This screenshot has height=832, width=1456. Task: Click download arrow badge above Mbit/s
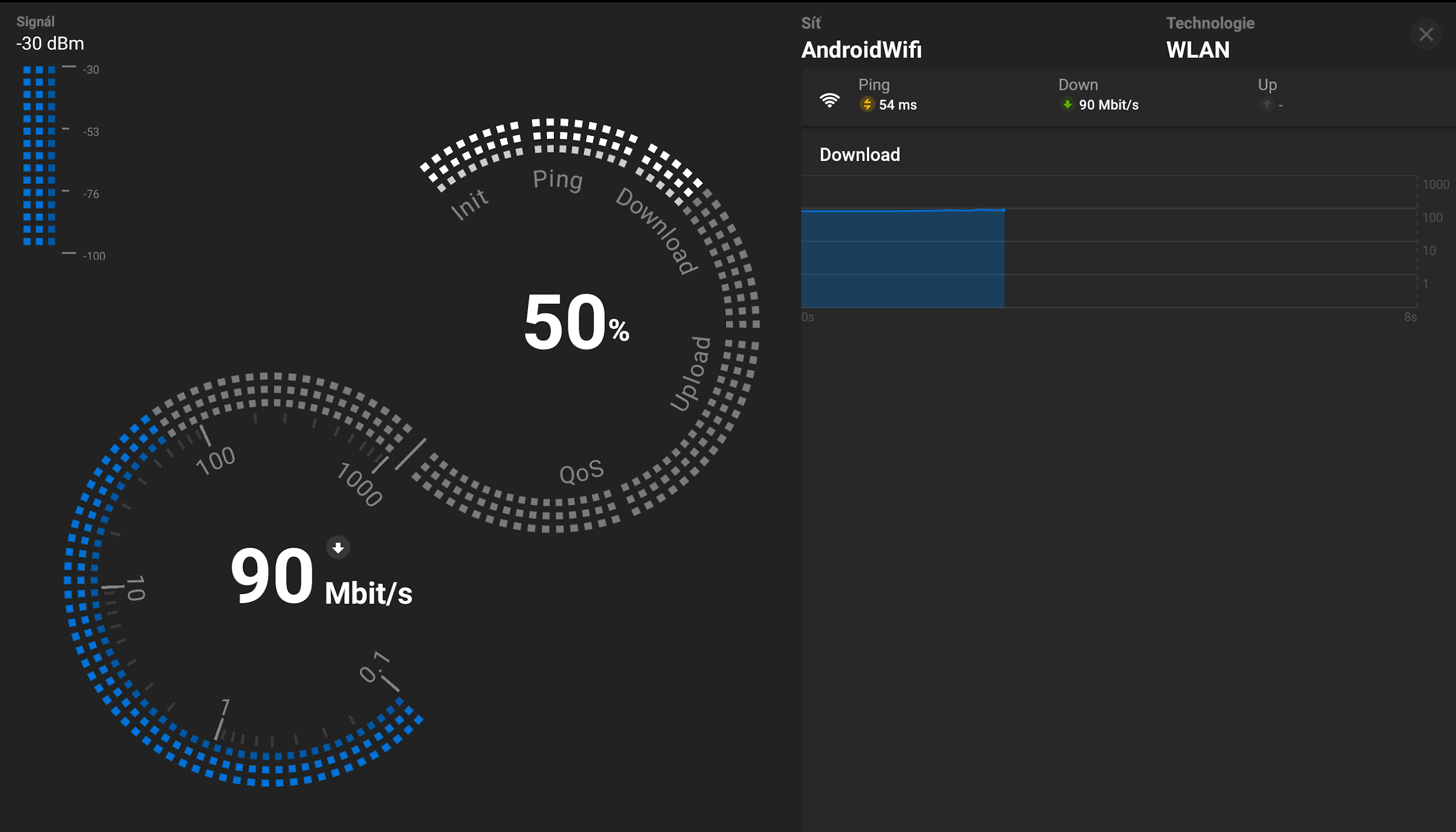338,547
